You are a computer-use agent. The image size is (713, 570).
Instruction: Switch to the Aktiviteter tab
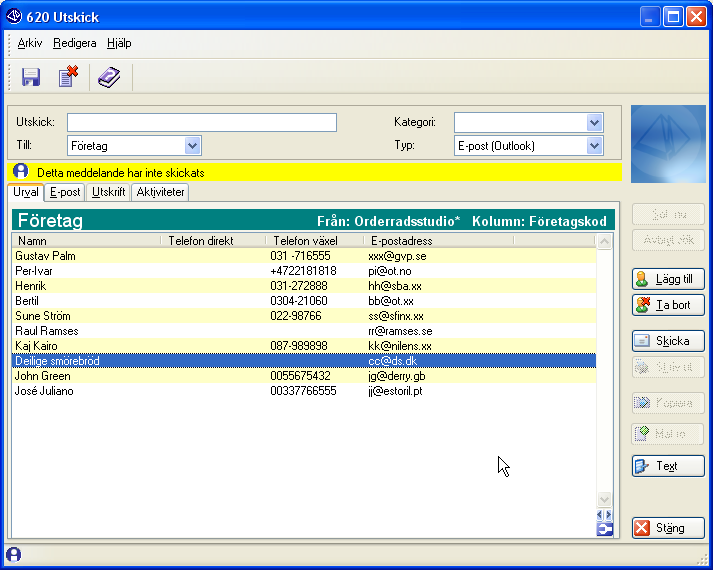[160, 192]
